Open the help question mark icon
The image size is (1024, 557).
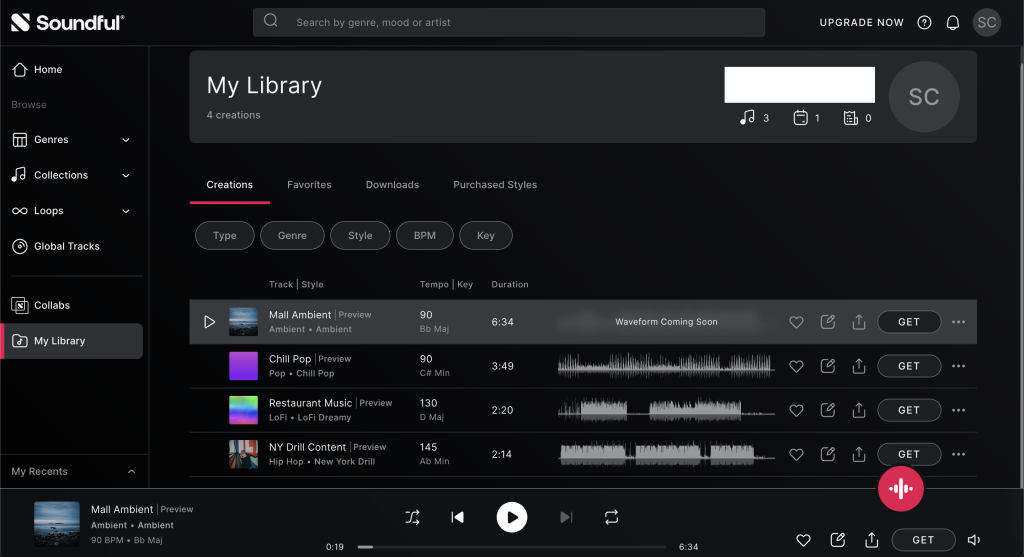click(x=924, y=22)
